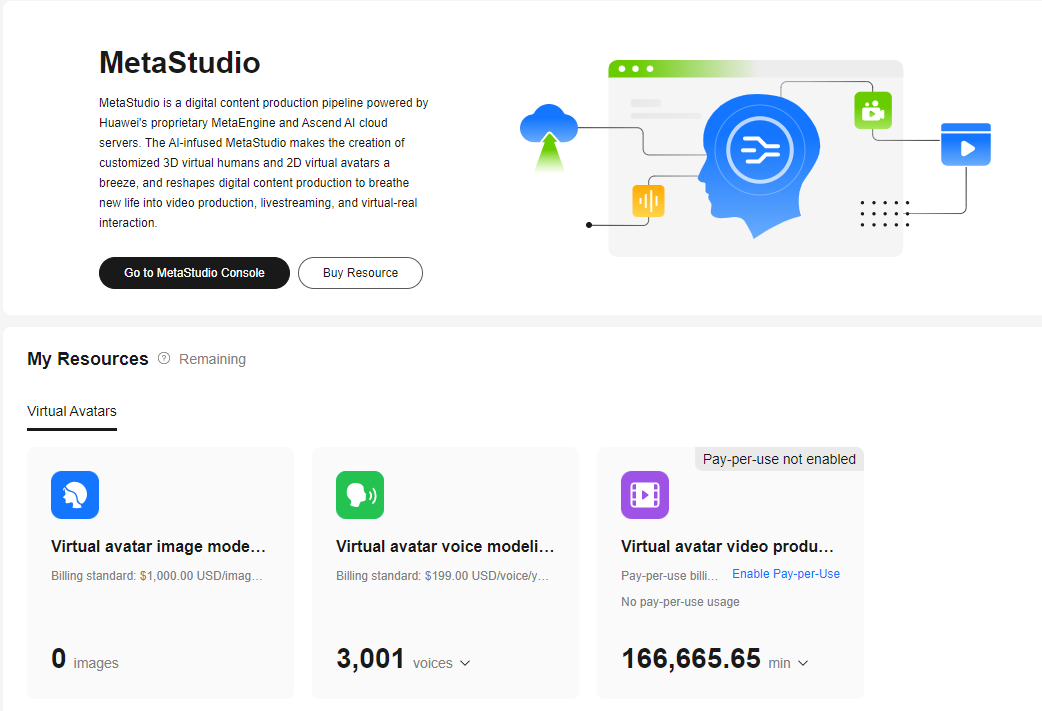Screen dimensions: 1042x711
Task: Click the Pay-per-use not enabled badge
Action: [780, 459]
